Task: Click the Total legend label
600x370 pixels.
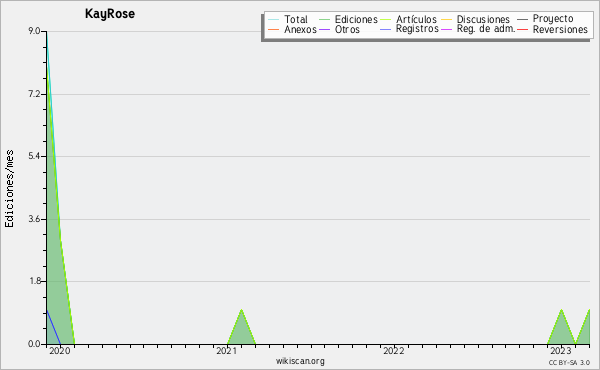Action: [x=296, y=19]
